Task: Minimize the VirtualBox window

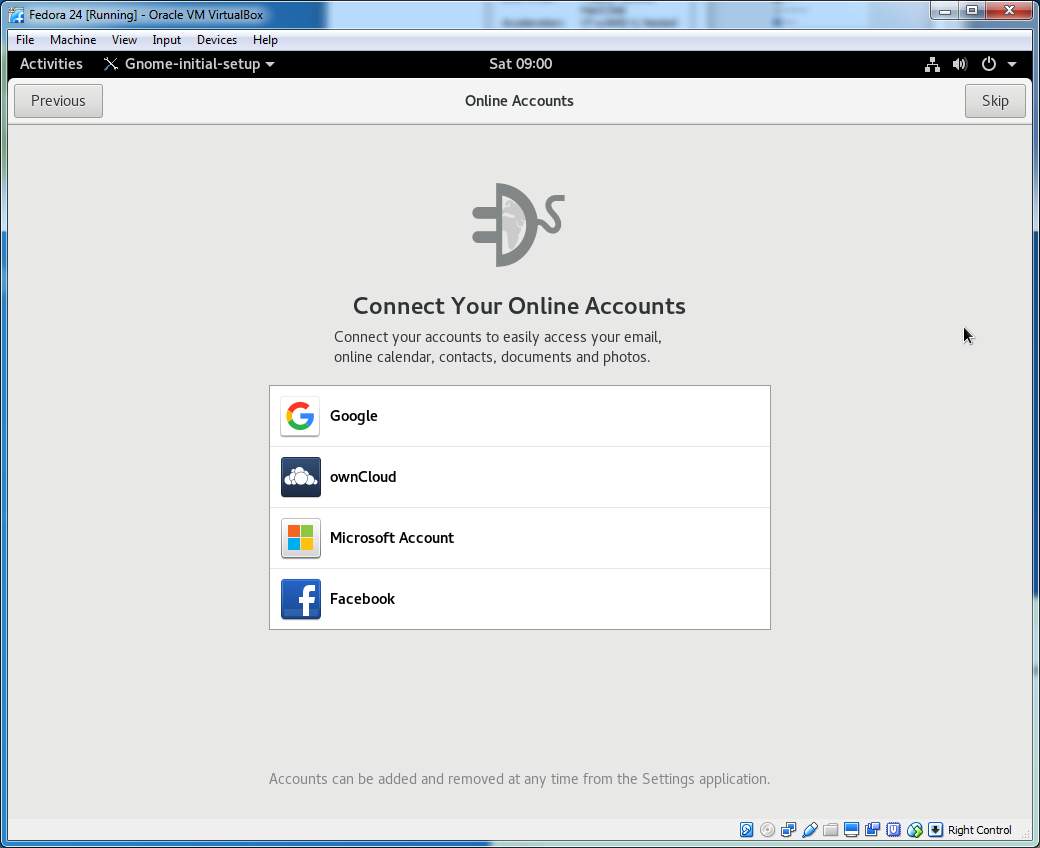Action: pyautogui.click(x=945, y=11)
